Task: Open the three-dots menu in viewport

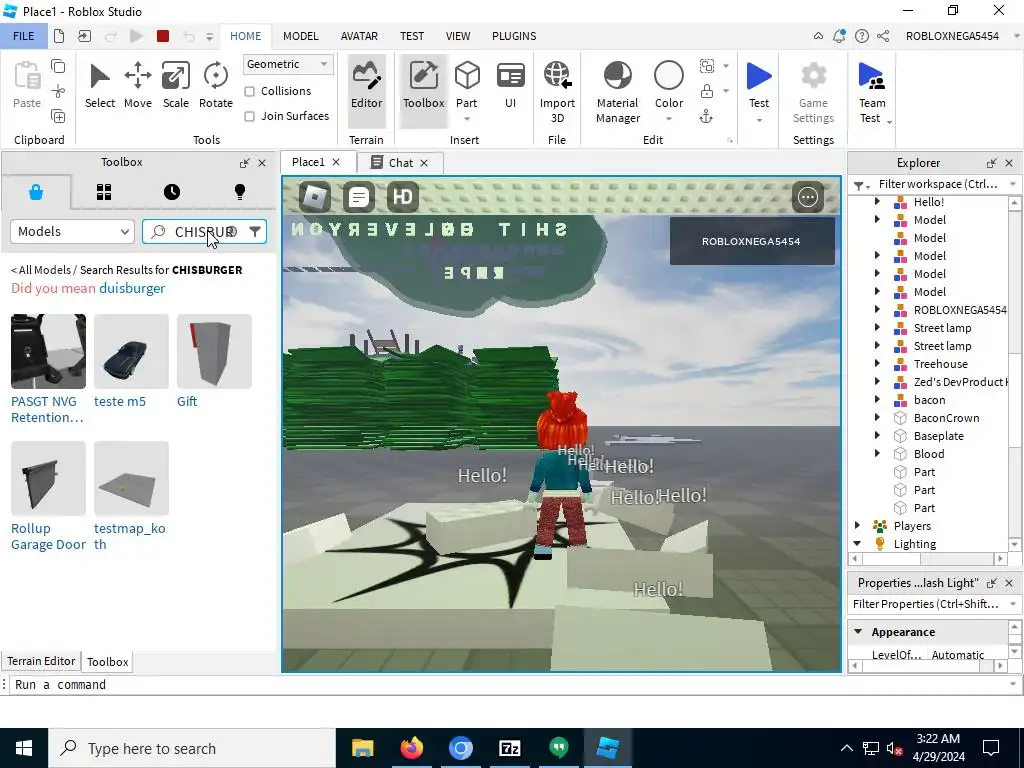Action: click(808, 197)
